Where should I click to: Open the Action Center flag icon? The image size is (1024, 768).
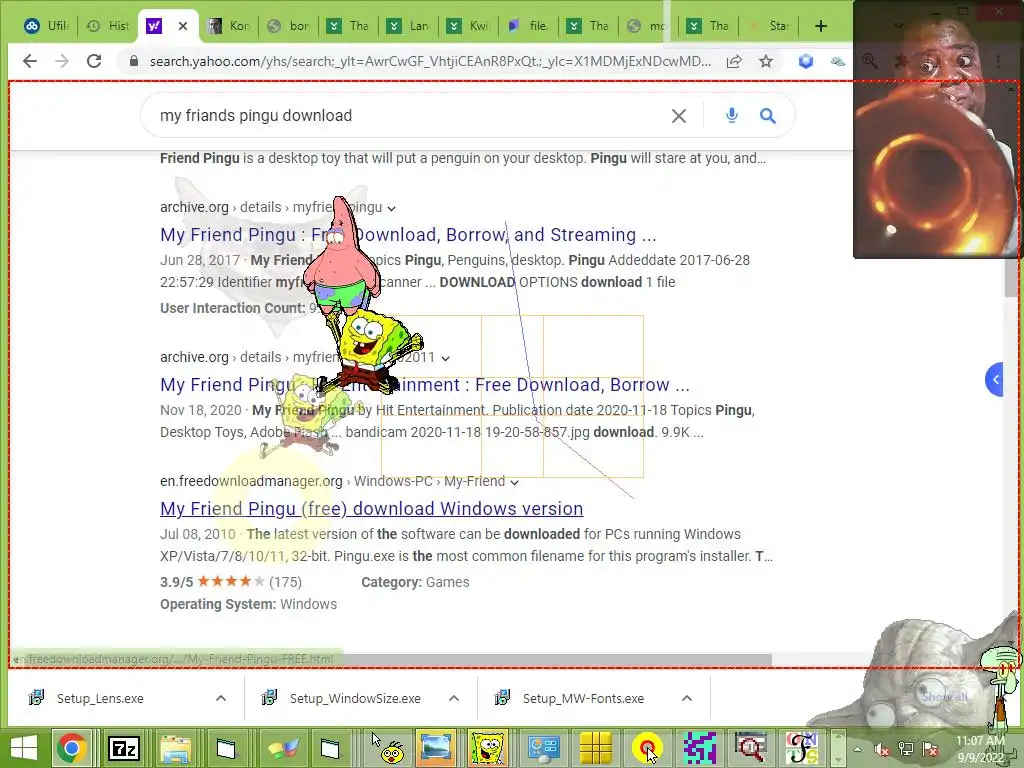pos(931,750)
